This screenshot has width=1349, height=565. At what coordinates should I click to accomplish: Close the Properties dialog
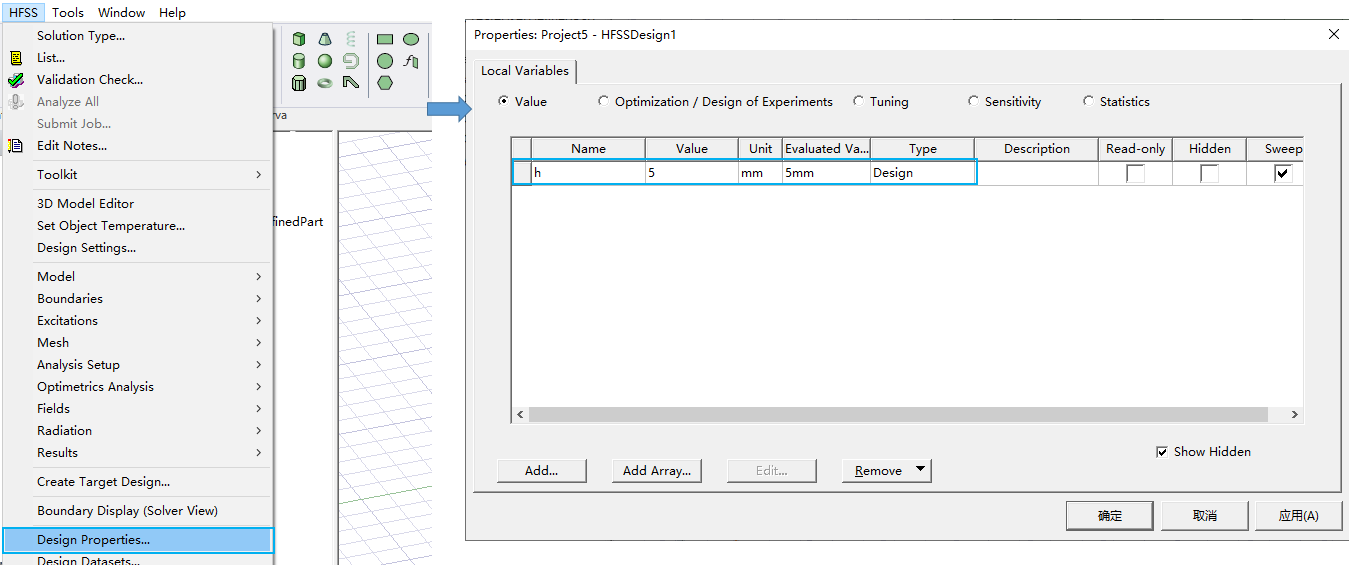pyautogui.click(x=1333, y=34)
